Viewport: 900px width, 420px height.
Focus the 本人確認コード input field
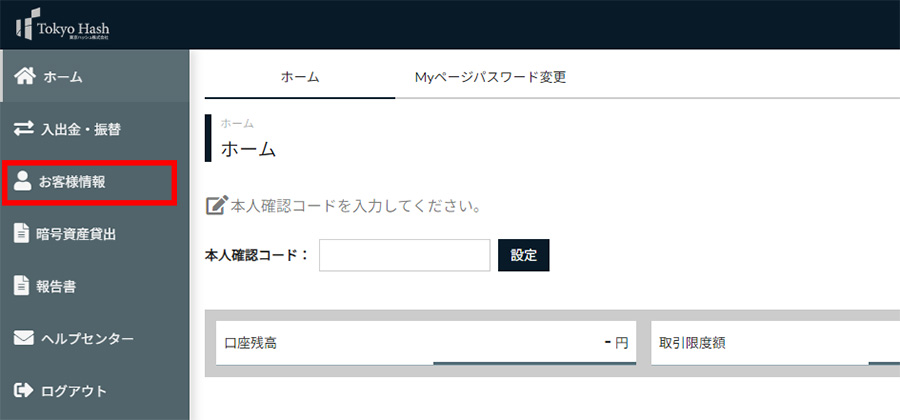(405, 255)
